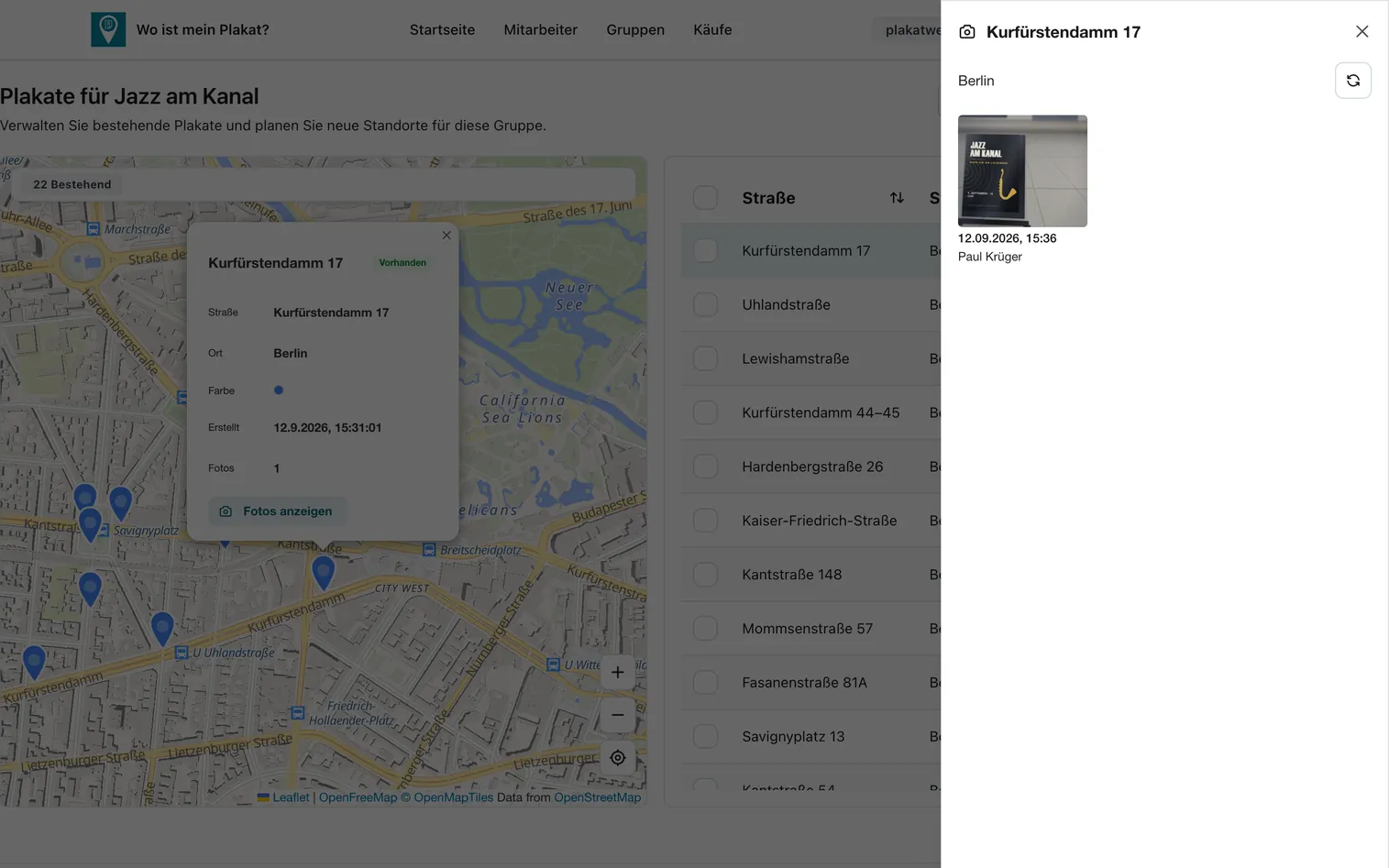This screenshot has height=868, width=1389.
Task: Click the blue Farbe color dot
Action: point(279,390)
